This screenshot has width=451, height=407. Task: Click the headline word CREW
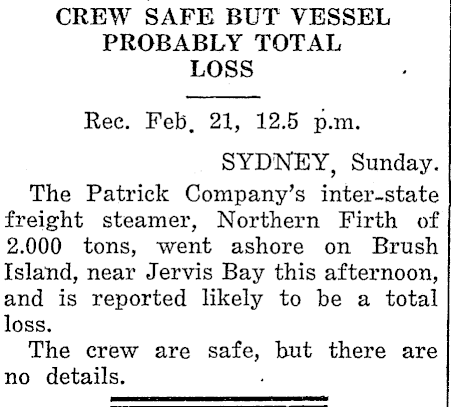pos(93,17)
